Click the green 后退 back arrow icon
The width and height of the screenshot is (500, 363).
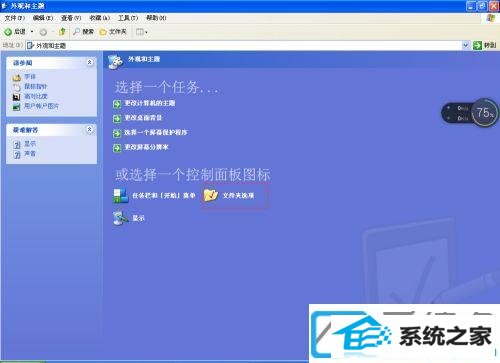pos(8,32)
